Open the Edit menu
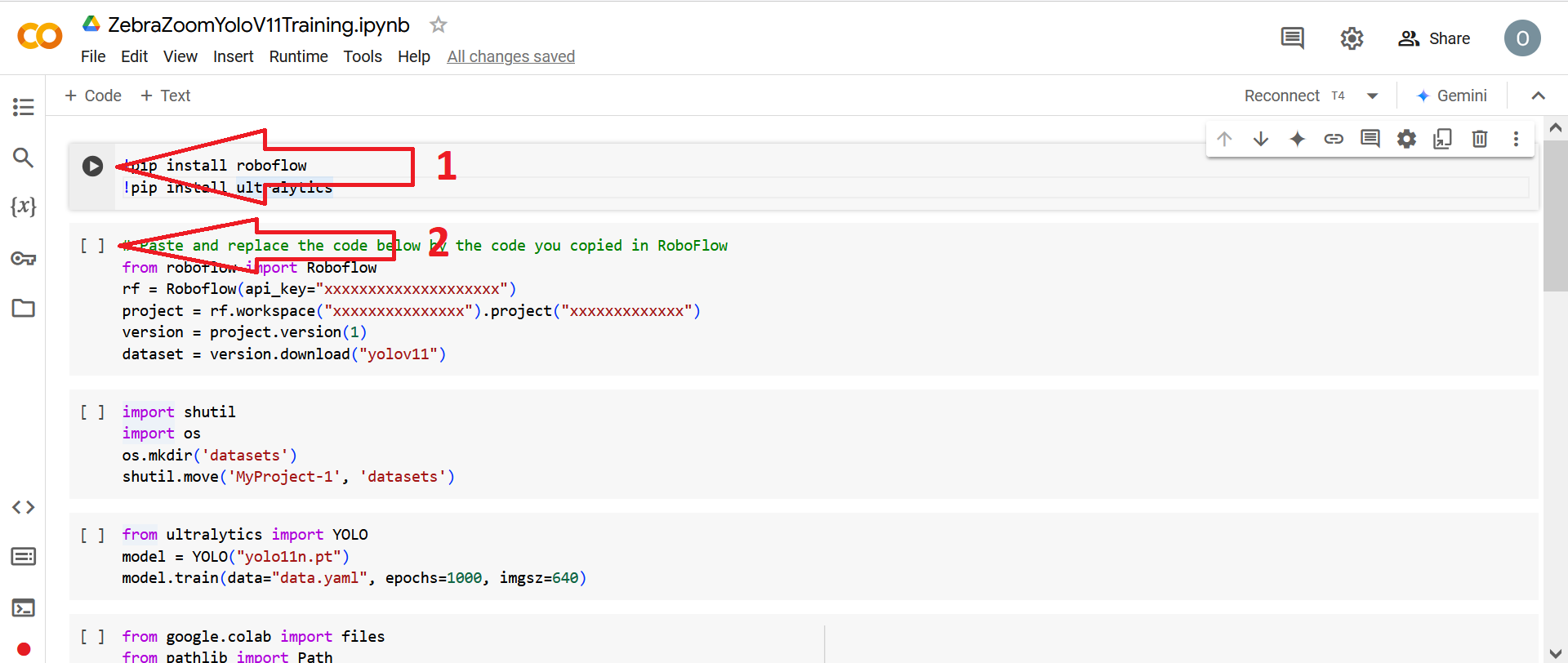Screen dimensions: 1568x663 click(x=134, y=56)
